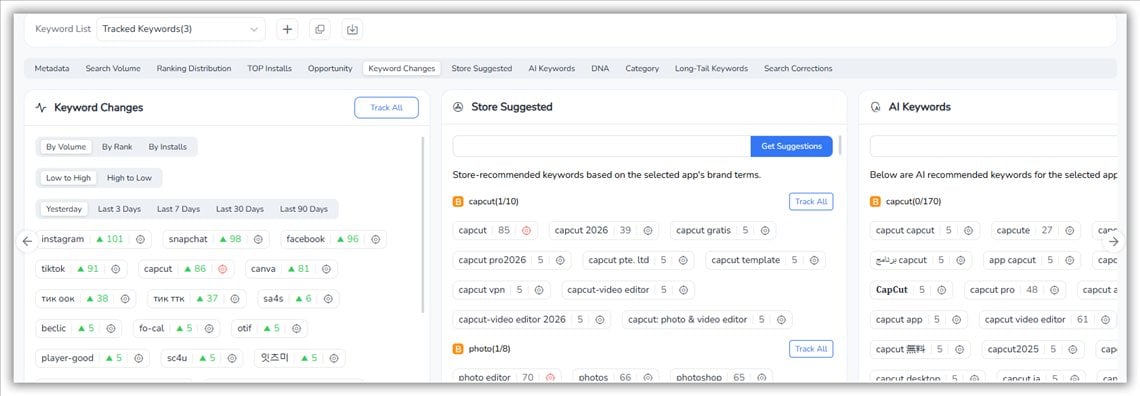This screenshot has width=1140, height=396.
Task: Select the By Installs sort option
Action: click(x=168, y=147)
